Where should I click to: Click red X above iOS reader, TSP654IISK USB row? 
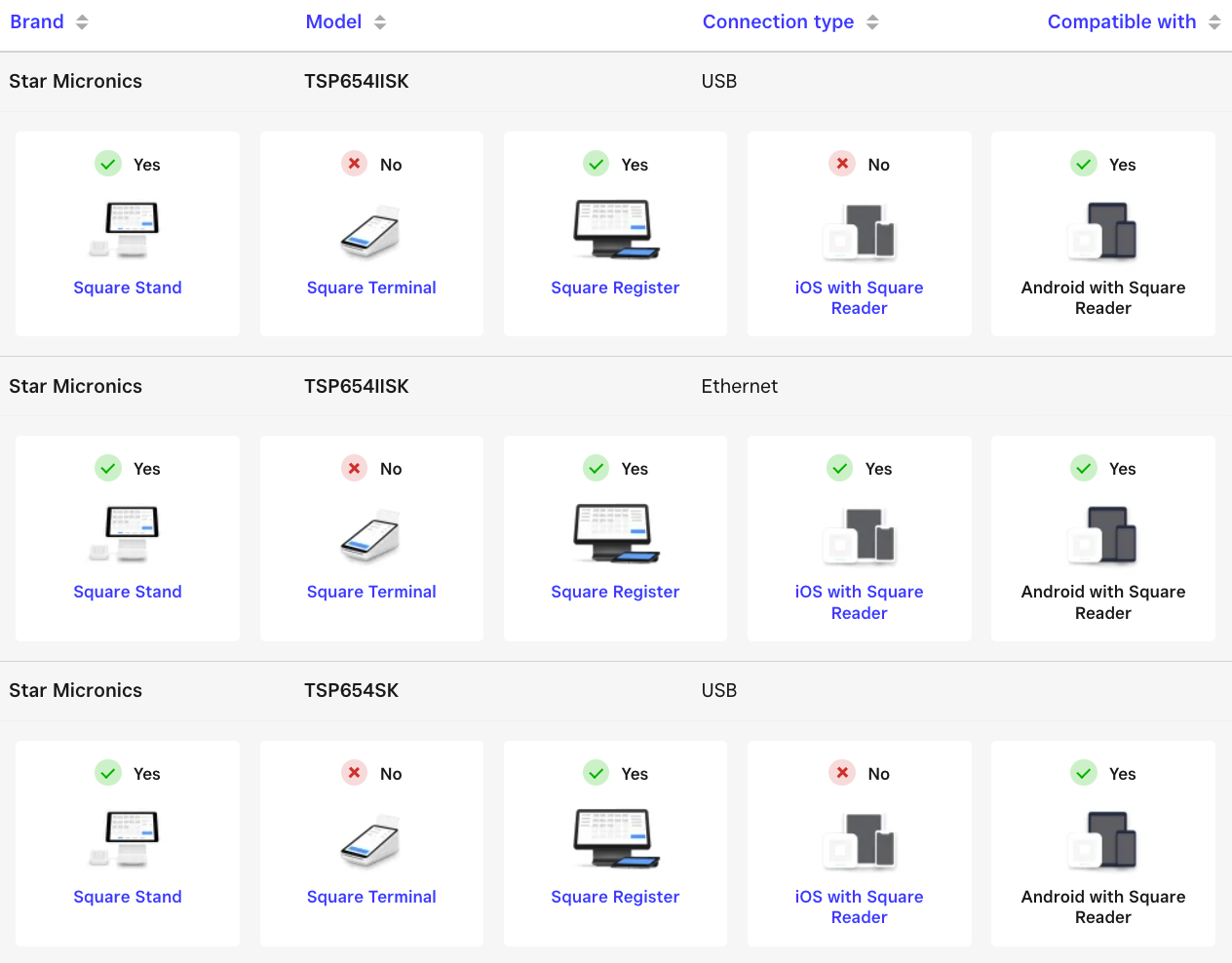842,164
